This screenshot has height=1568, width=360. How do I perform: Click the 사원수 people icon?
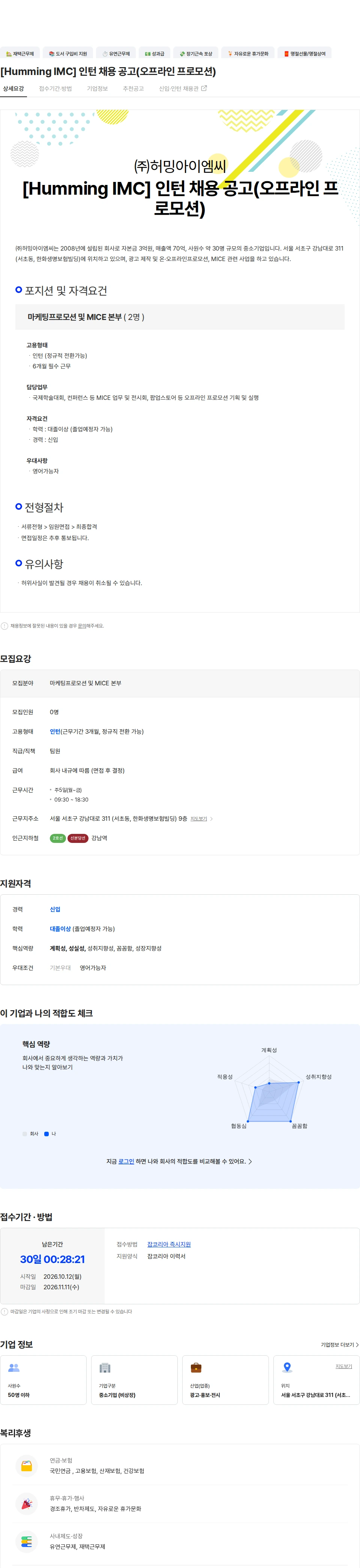[x=14, y=1368]
